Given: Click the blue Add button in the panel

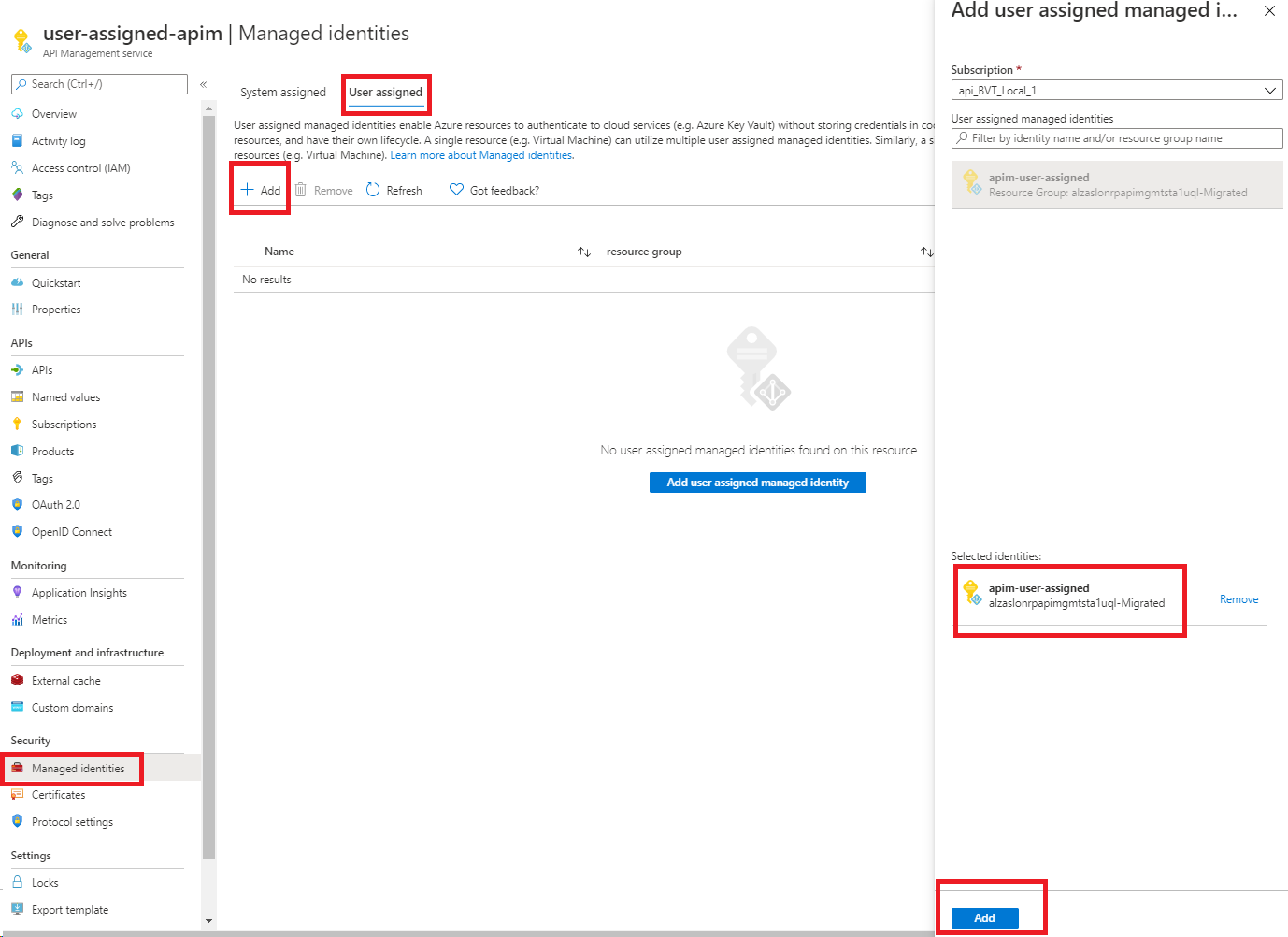Looking at the screenshot, I should click(985, 918).
